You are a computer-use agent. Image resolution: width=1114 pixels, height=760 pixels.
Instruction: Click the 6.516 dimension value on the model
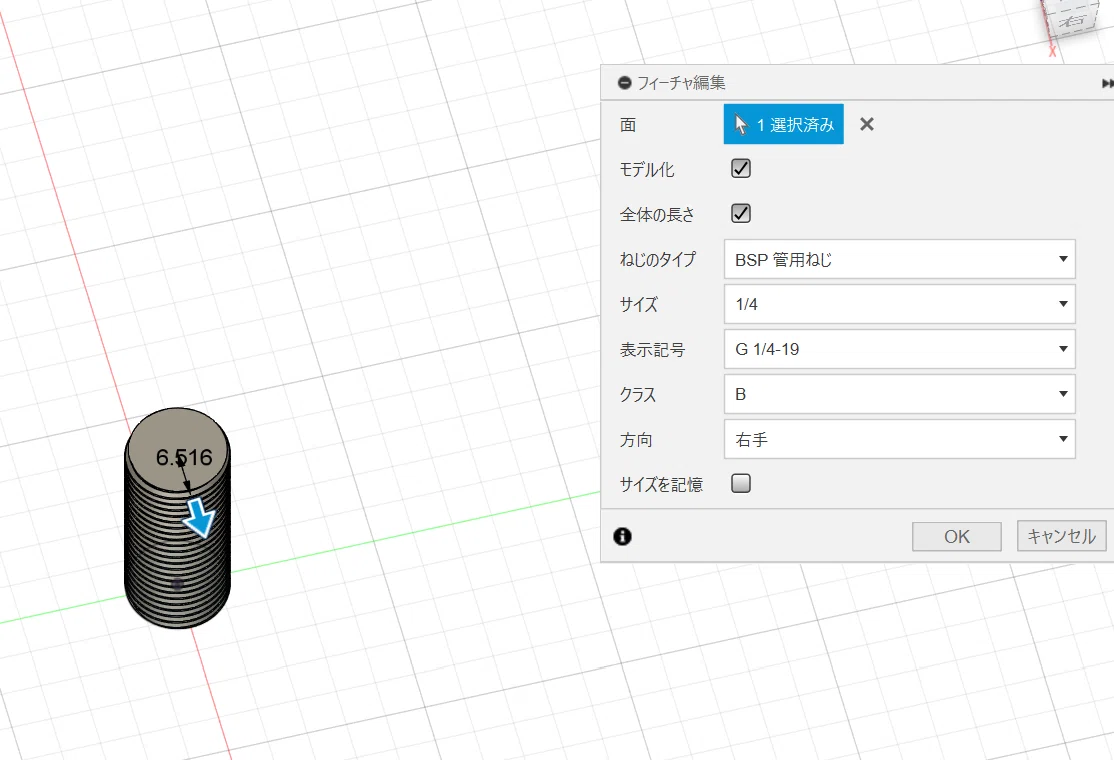[184, 457]
